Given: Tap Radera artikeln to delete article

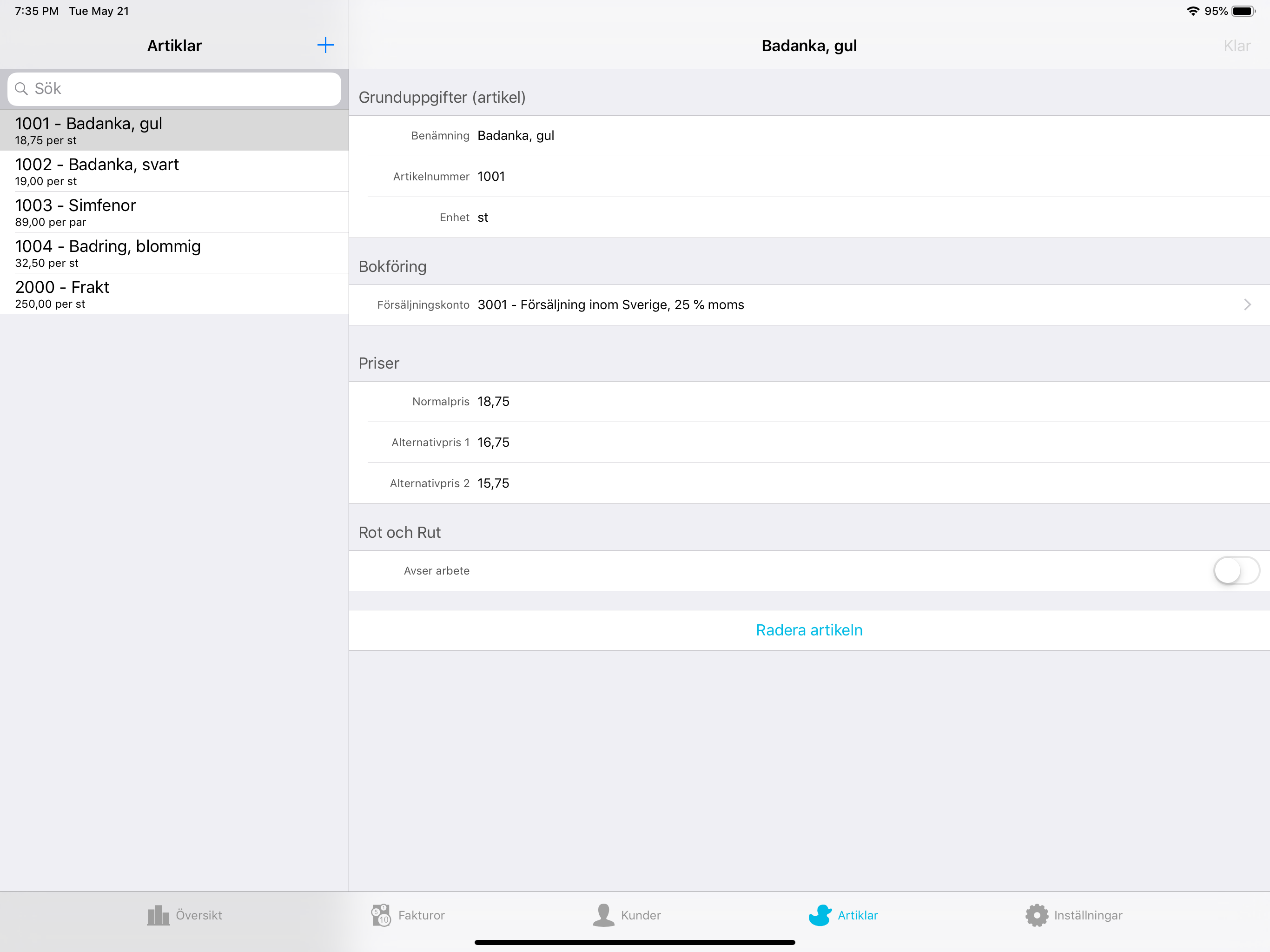Looking at the screenshot, I should pyautogui.click(x=809, y=630).
